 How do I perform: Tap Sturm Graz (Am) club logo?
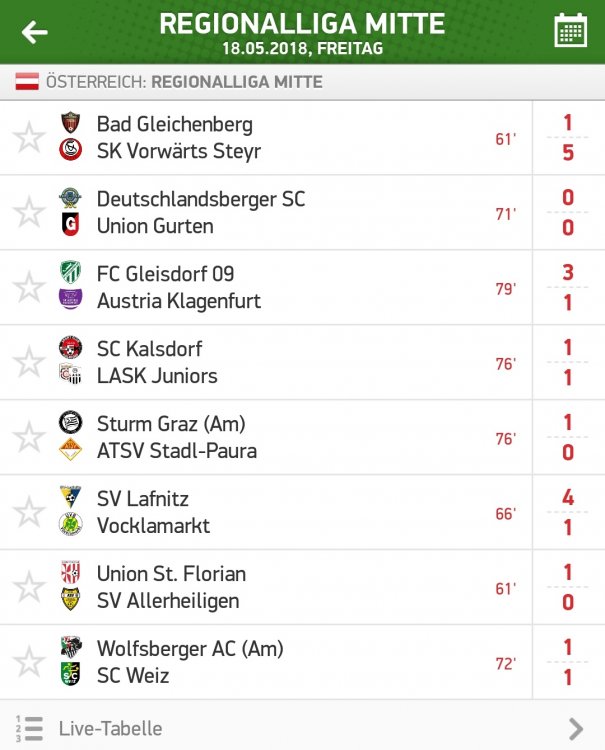(x=71, y=423)
